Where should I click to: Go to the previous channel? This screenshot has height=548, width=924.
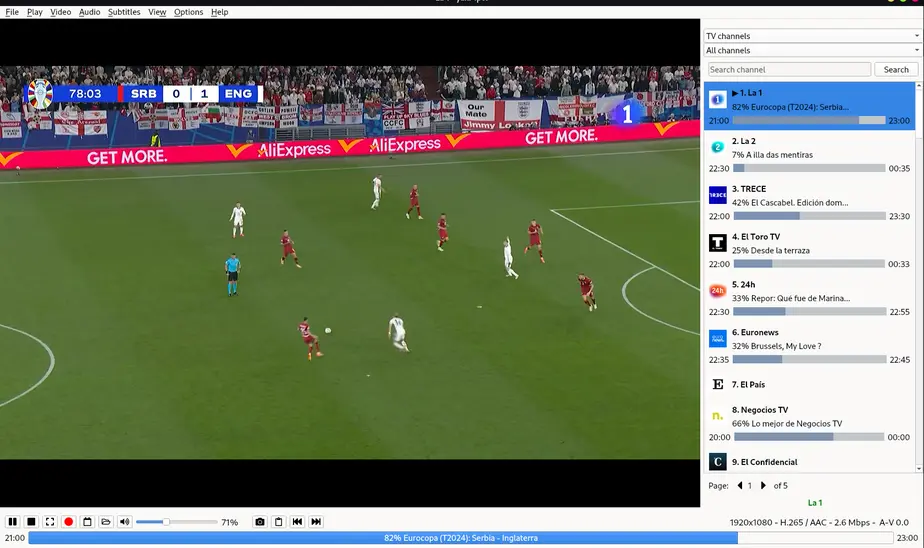click(297, 522)
